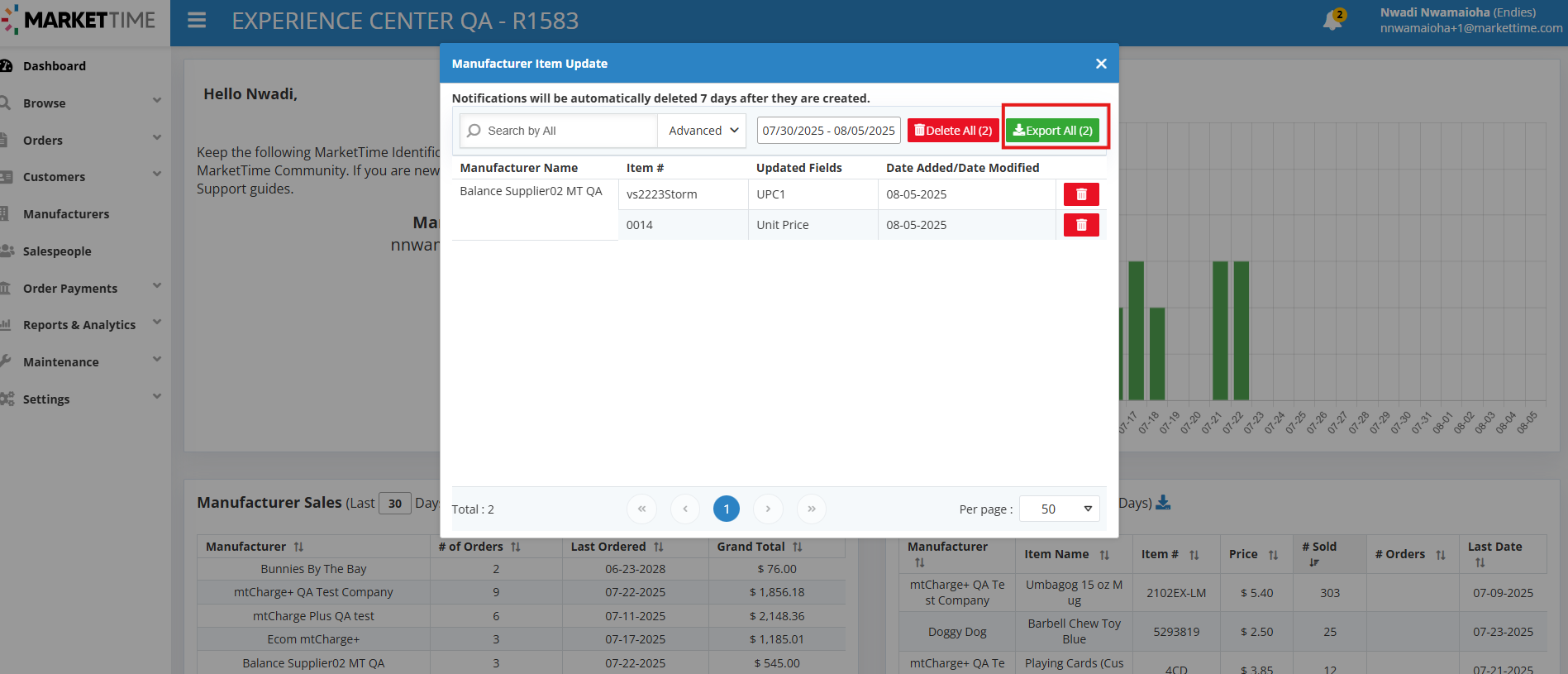Image resolution: width=1568 pixels, height=674 pixels.
Task: Open the Manufacturers menu item
Action: [66, 214]
